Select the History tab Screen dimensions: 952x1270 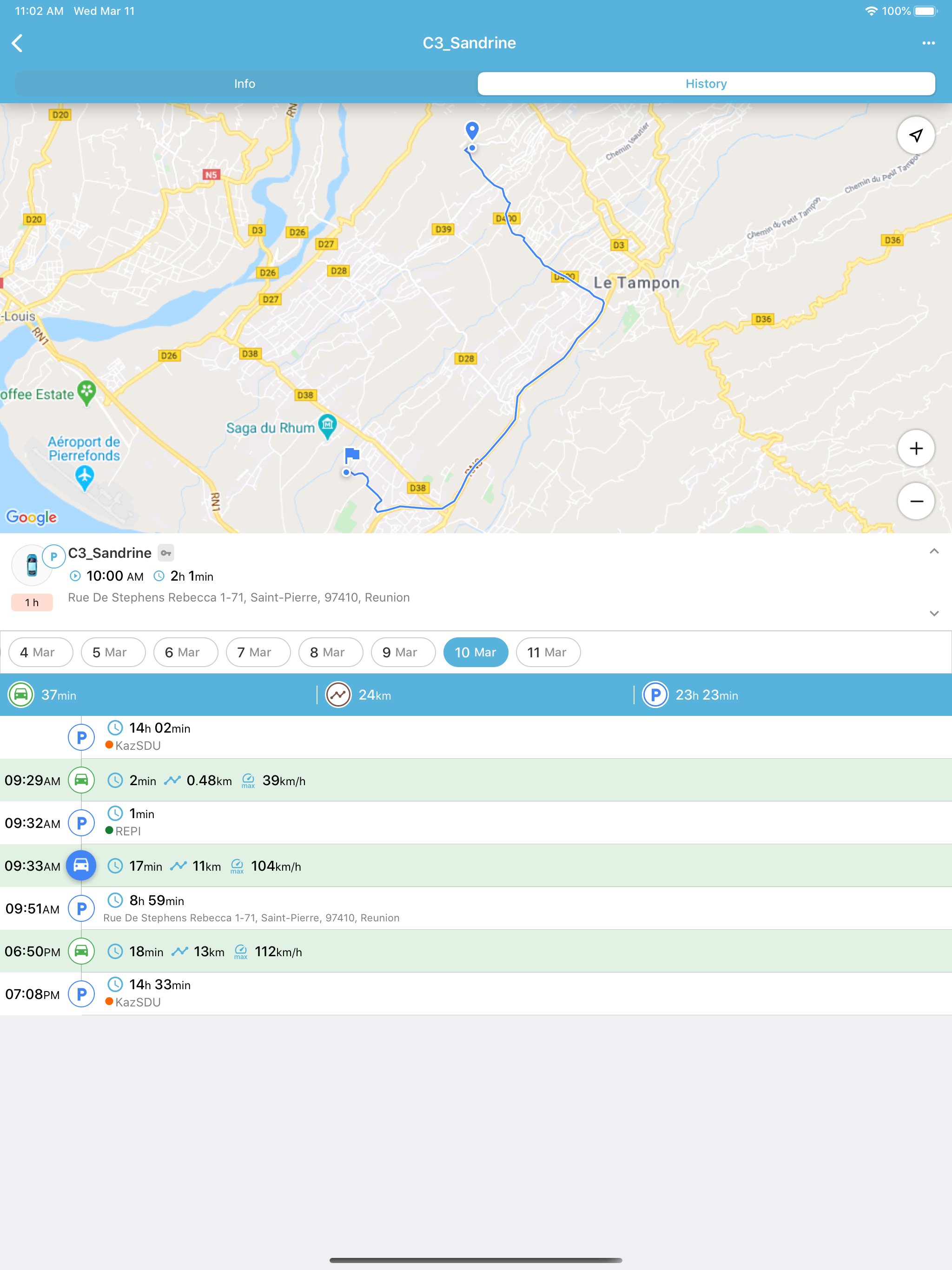(706, 84)
